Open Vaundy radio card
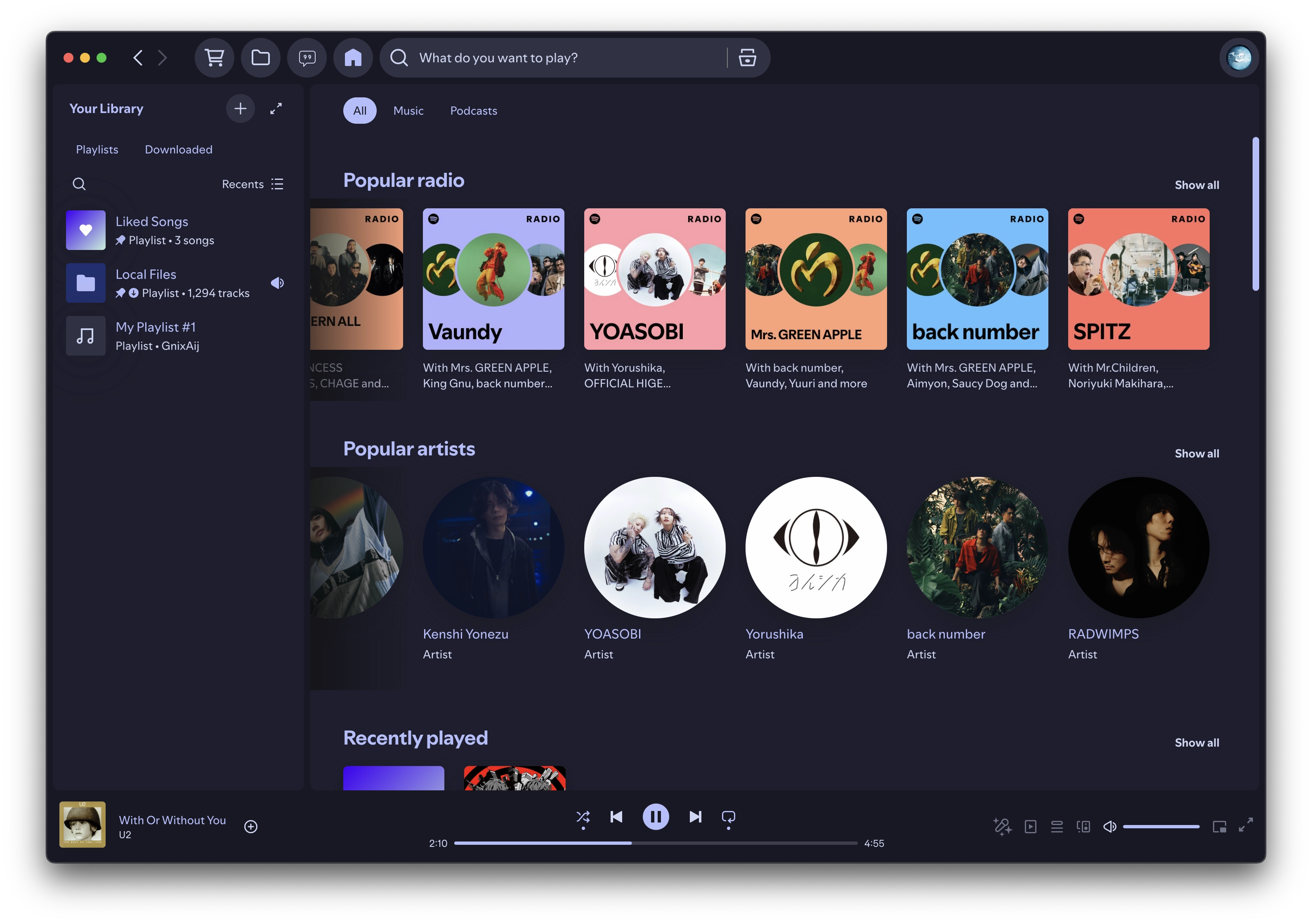The image size is (1312, 924). coord(494,299)
